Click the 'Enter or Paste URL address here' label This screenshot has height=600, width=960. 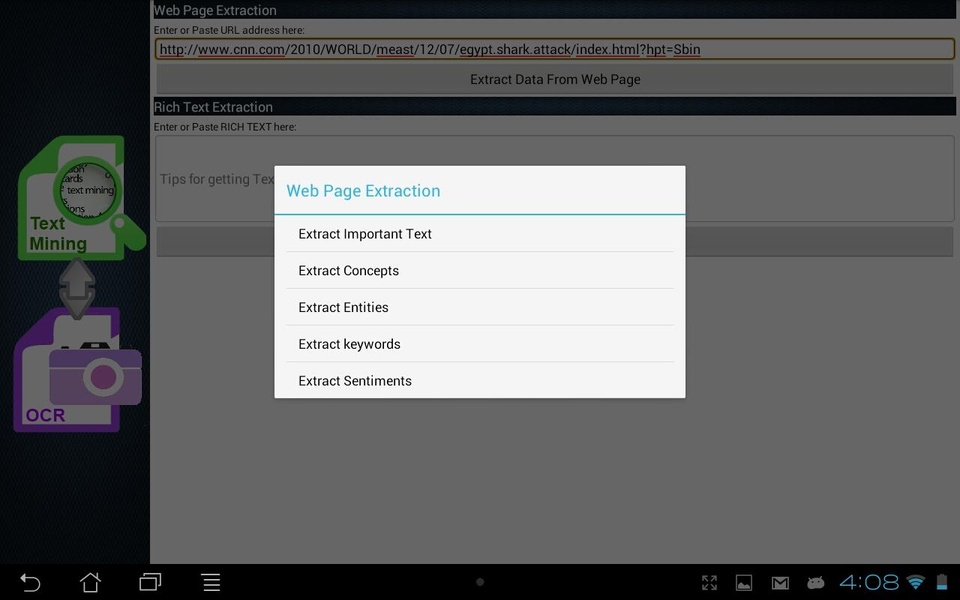point(229,30)
